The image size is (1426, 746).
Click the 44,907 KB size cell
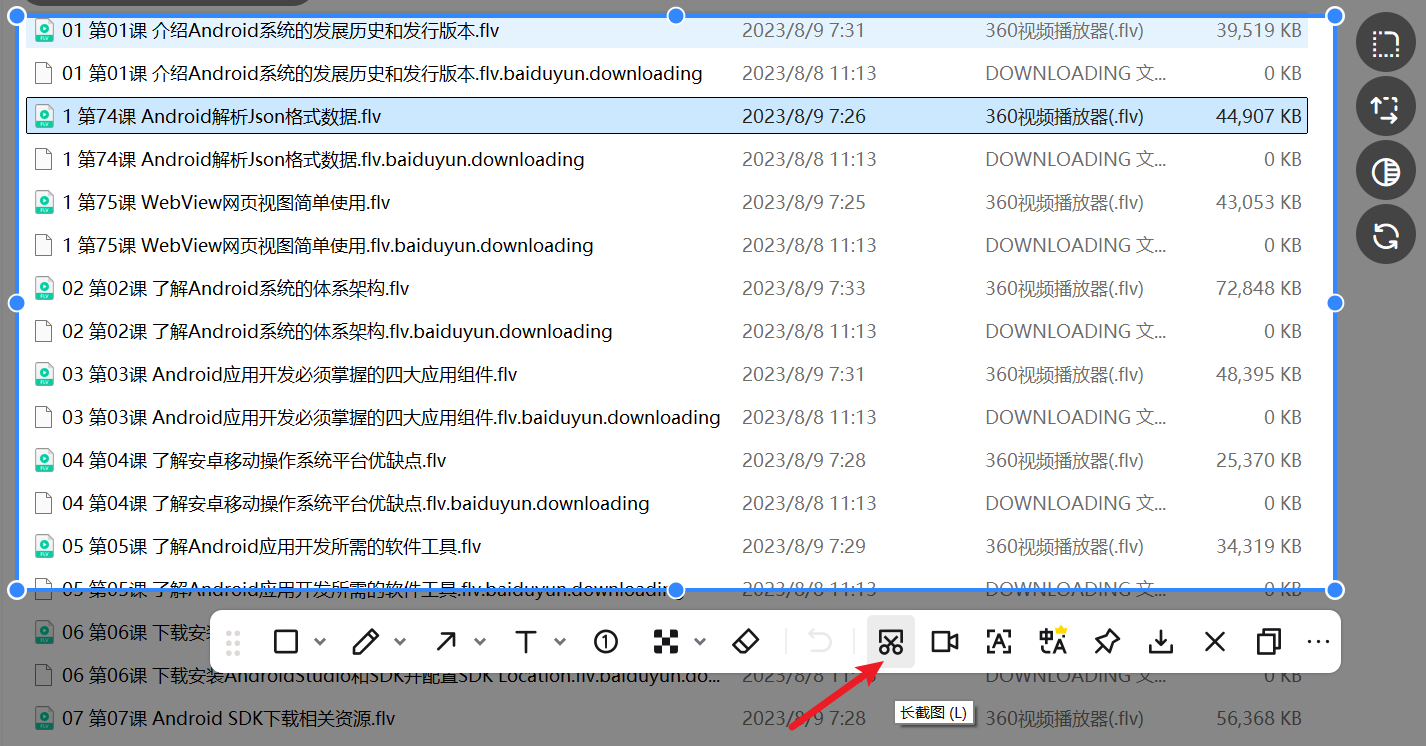1259,116
